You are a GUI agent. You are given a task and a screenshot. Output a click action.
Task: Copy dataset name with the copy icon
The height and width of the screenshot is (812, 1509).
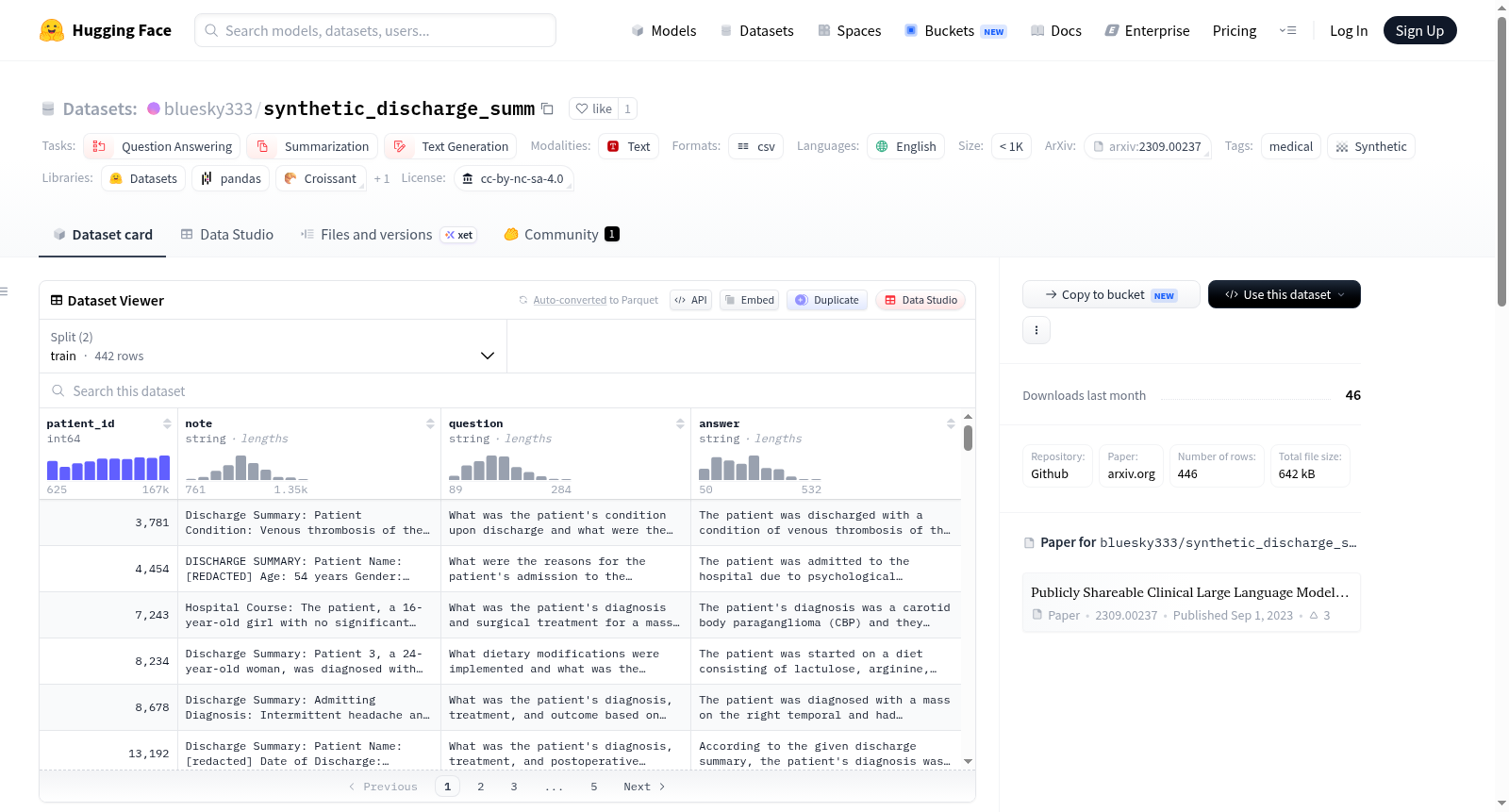[x=547, y=108]
